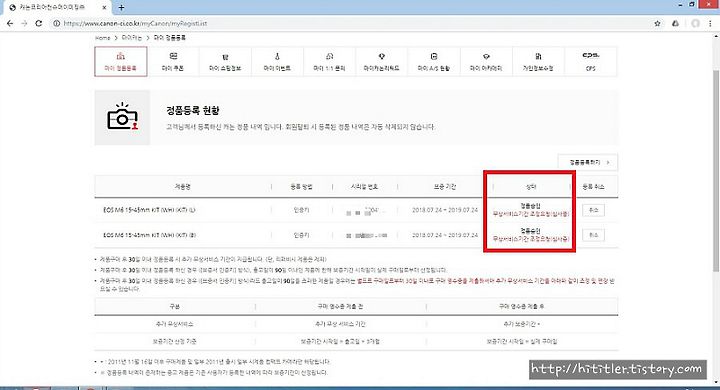Image resolution: width=720 pixels, height=390 pixels.
Task: View the 마이 A/S 현황 tab
Action: pyautogui.click(x=433, y=62)
